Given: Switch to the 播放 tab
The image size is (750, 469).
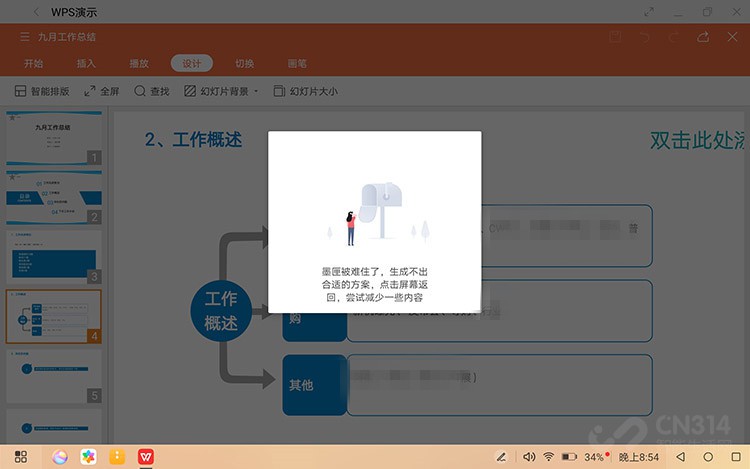Looking at the screenshot, I should [139, 64].
